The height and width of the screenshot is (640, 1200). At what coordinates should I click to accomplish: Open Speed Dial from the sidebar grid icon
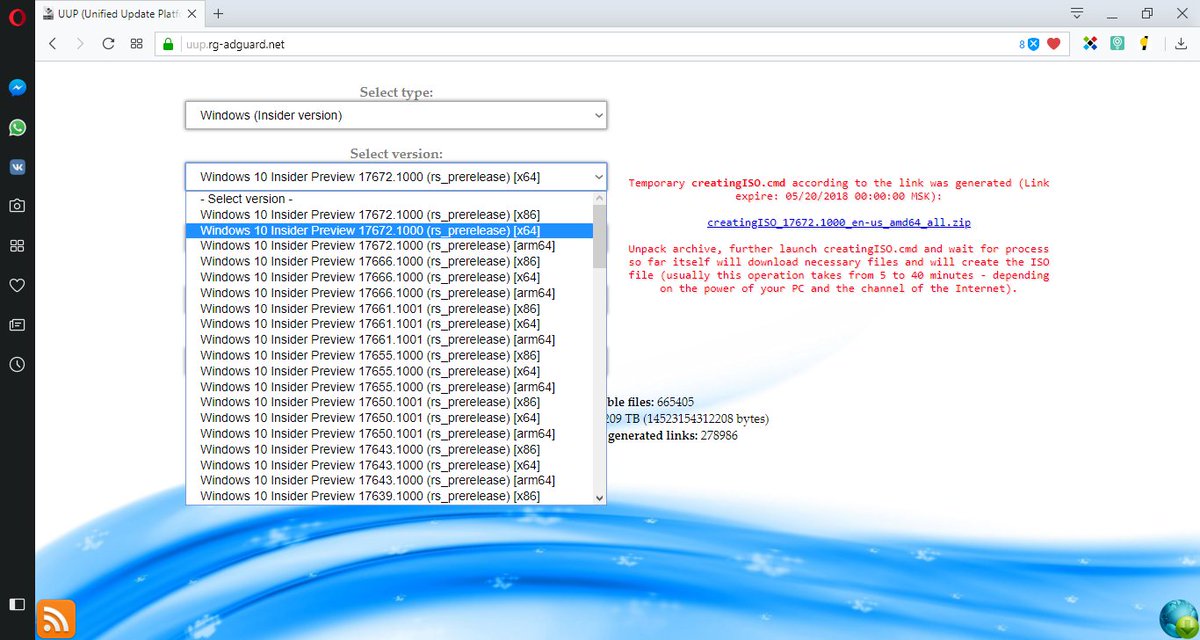pos(17,246)
